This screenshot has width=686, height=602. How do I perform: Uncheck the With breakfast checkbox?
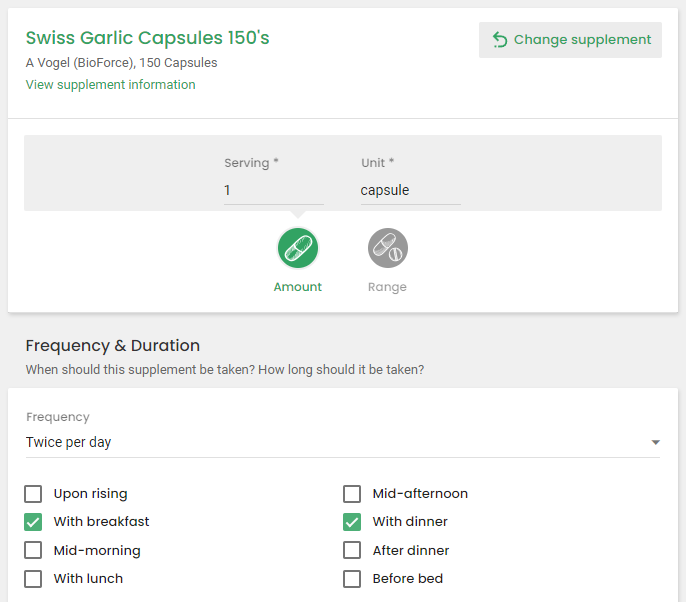coord(33,522)
